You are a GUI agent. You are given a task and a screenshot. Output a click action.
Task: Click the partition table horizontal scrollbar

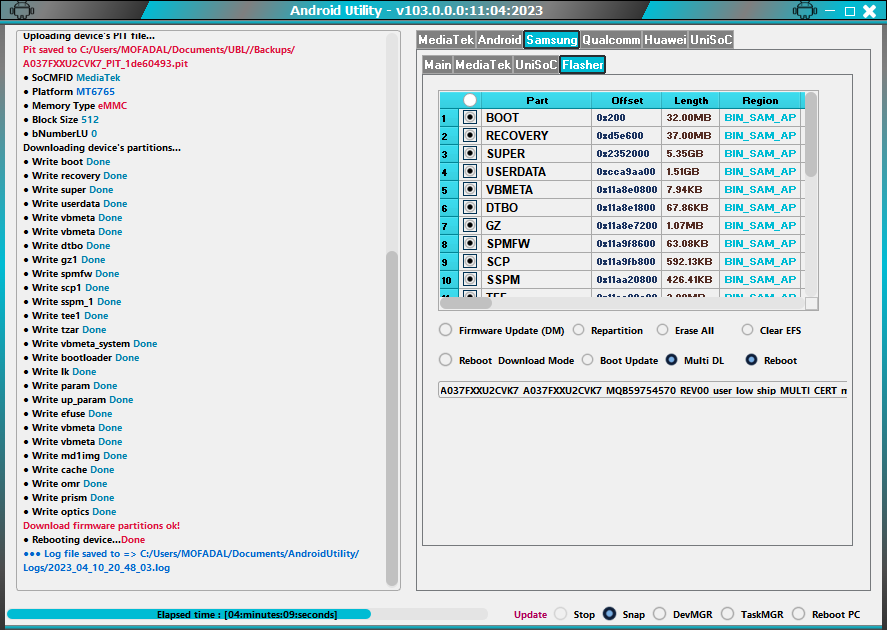466,303
